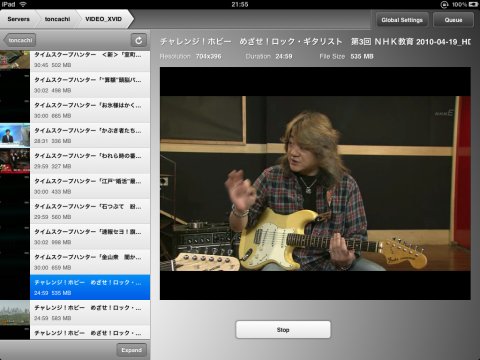Select the toncachi breadcrumb item

click(x=57, y=19)
